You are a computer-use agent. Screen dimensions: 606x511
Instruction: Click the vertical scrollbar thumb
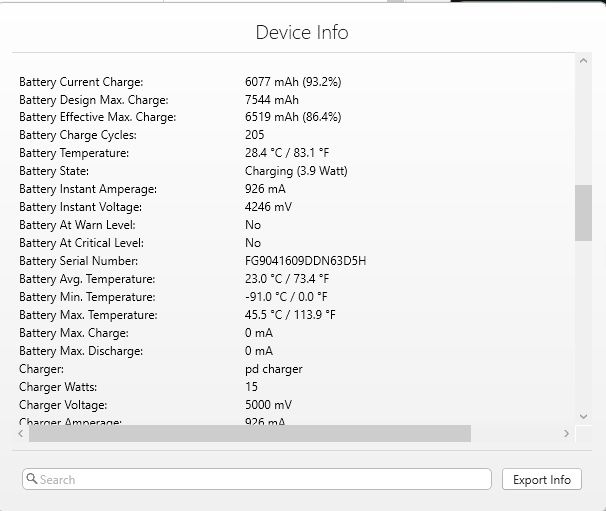(x=584, y=213)
